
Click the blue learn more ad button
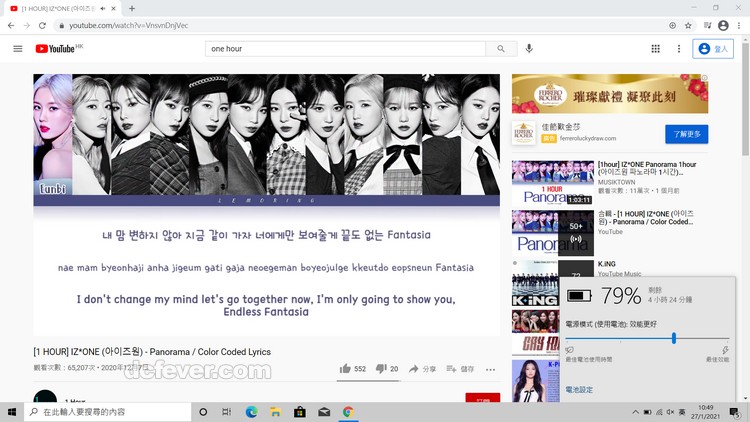tap(686, 134)
